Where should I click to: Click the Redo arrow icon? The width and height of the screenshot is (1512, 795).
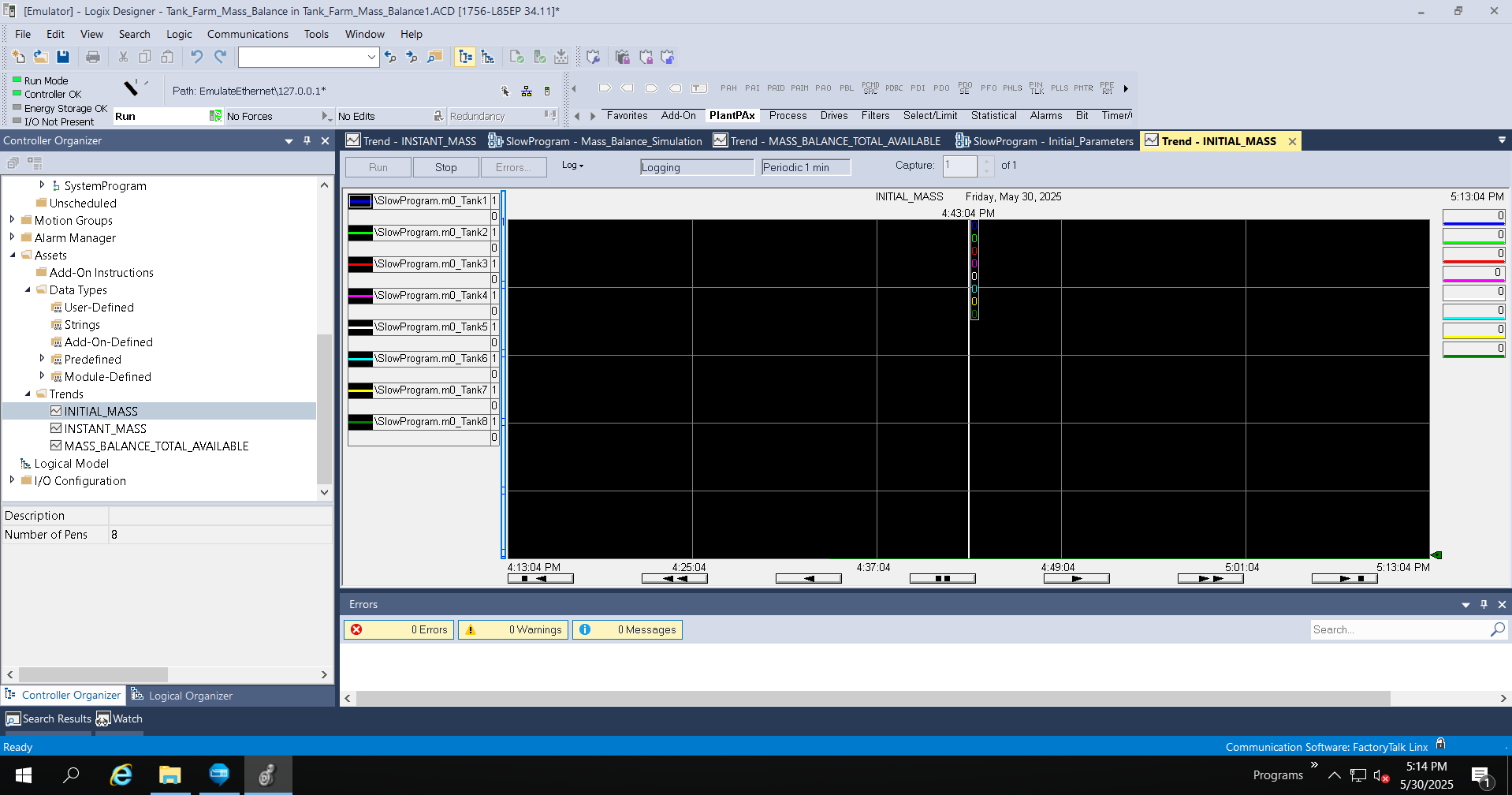tap(220, 57)
